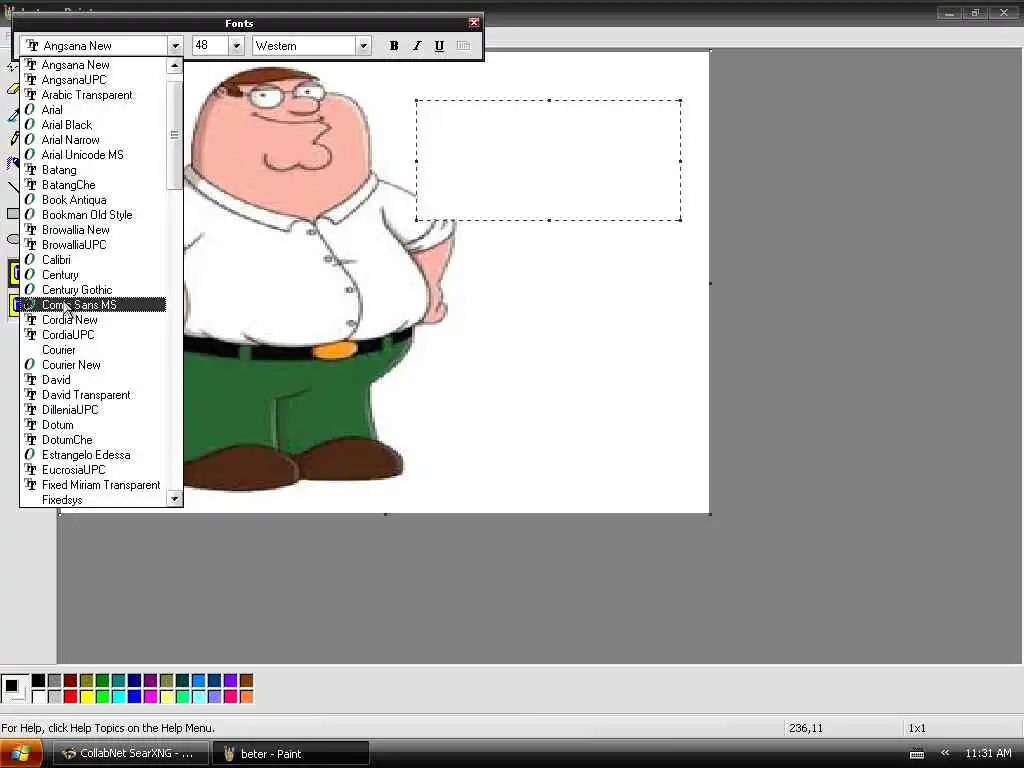This screenshot has width=1024, height=768.
Task: Pick the brown color swatch in palette
Action: point(246,680)
